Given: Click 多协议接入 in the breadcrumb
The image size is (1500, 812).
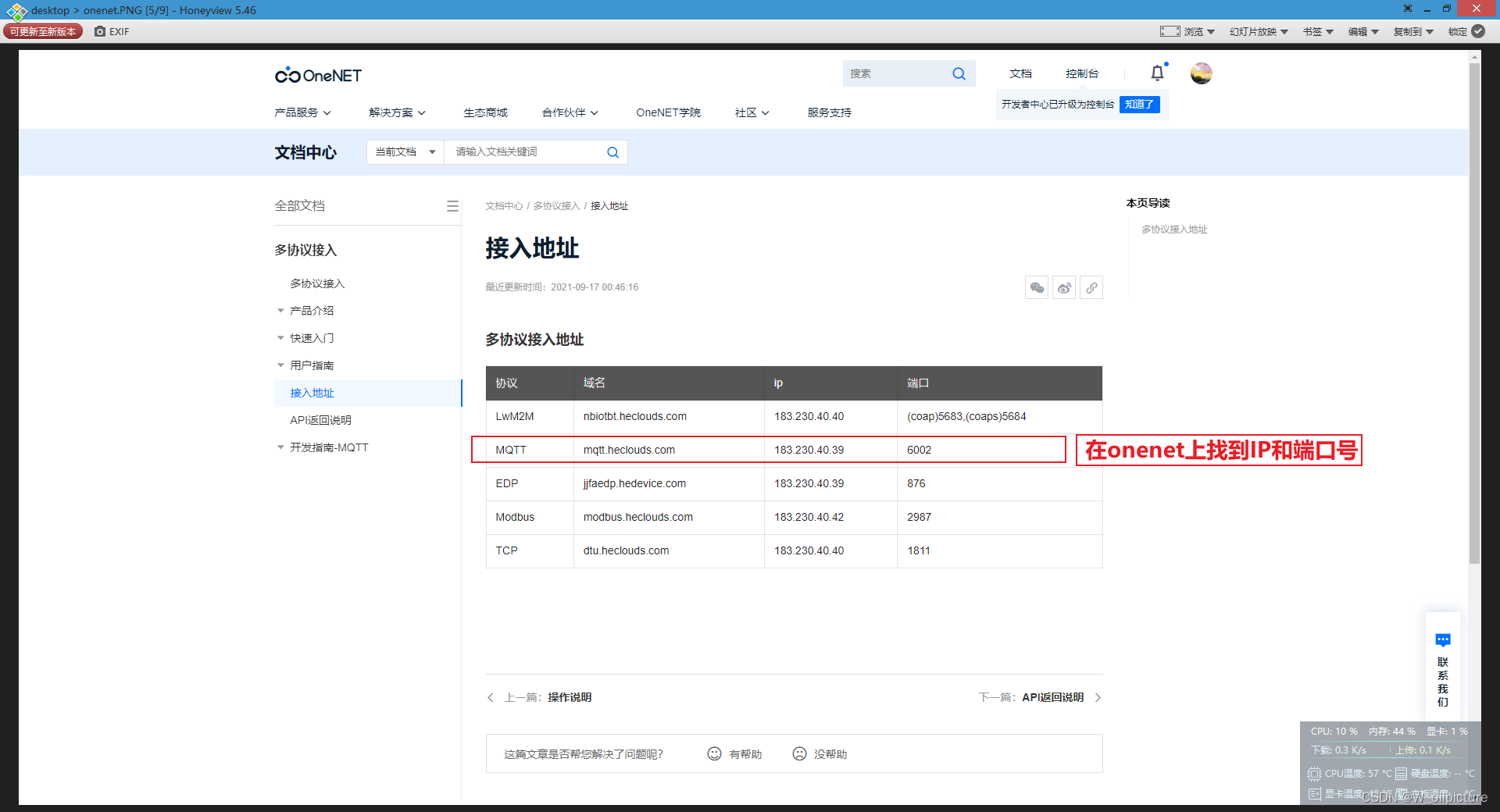Looking at the screenshot, I should pyautogui.click(x=556, y=206).
